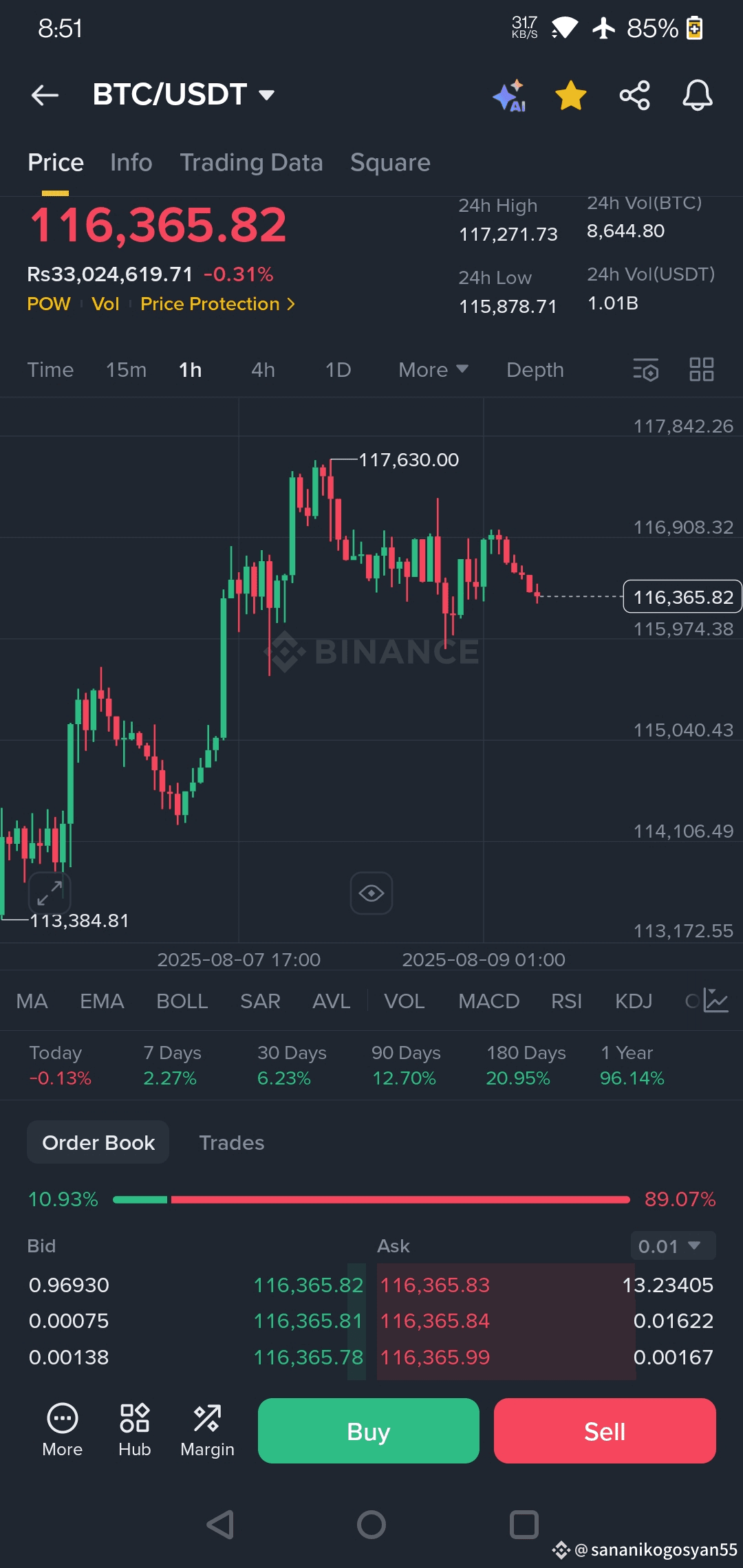Toggle the AVL indicator

[x=331, y=1001]
